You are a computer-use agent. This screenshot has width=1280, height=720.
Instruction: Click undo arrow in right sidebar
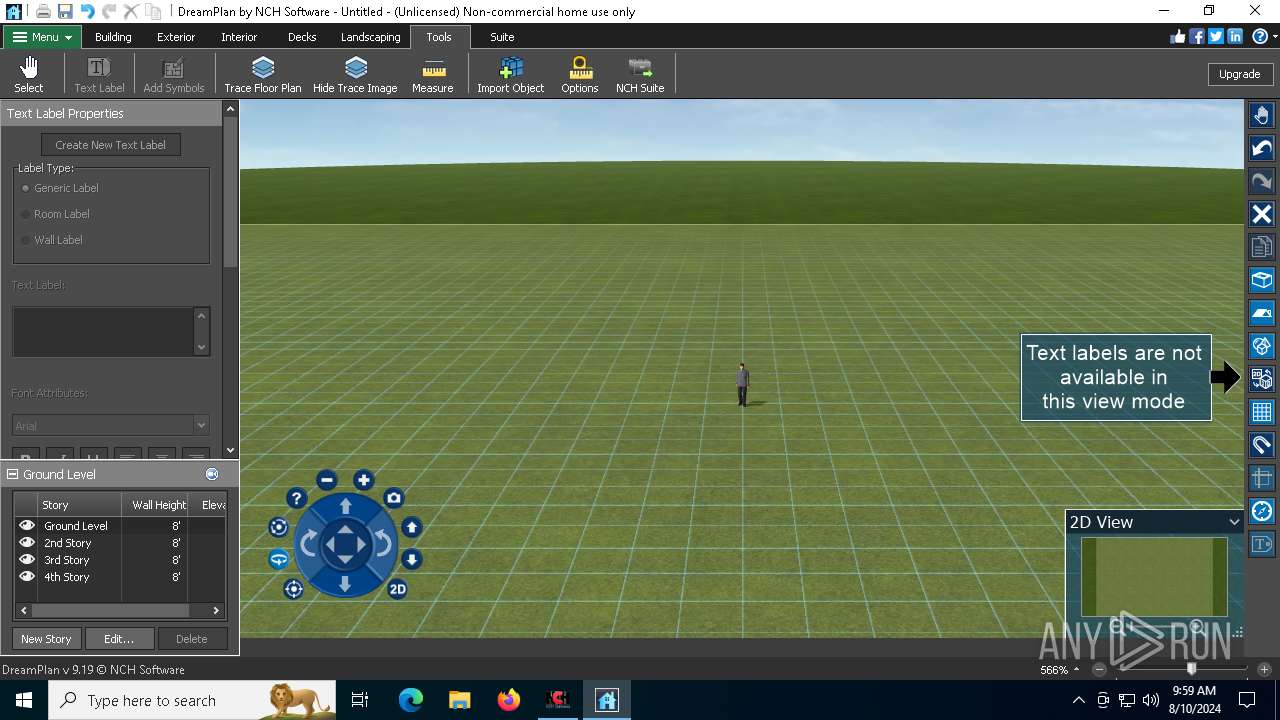(x=1262, y=149)
